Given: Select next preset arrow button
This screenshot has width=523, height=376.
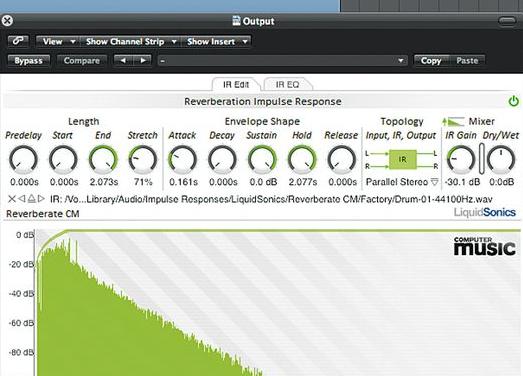Looking at the screenshot, I should [x=142, y=61].
